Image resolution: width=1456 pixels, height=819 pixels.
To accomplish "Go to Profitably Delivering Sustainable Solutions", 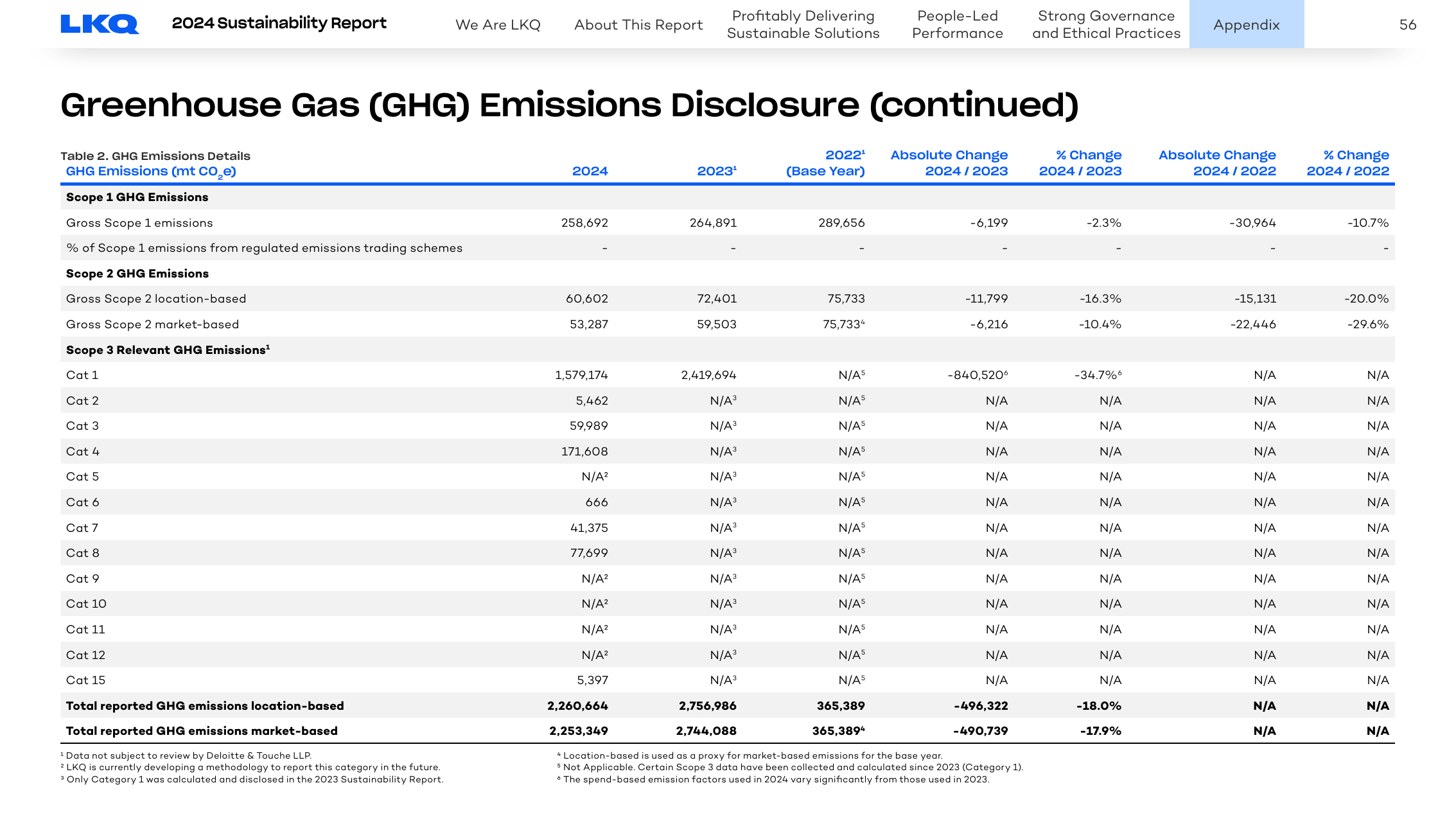I will coord(803,24).
